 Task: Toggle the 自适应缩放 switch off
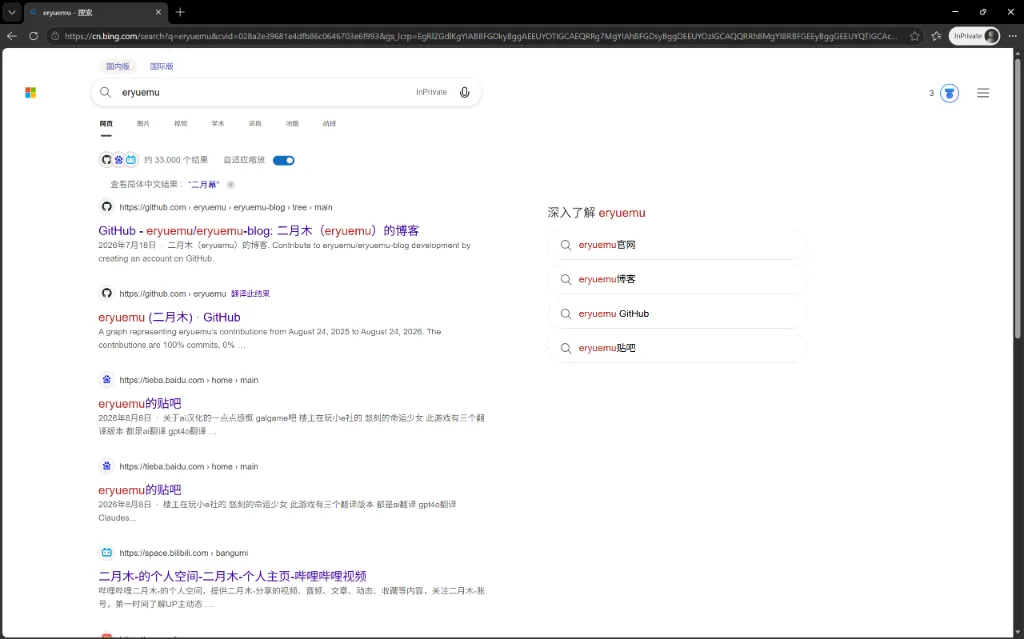pos(283,160)
